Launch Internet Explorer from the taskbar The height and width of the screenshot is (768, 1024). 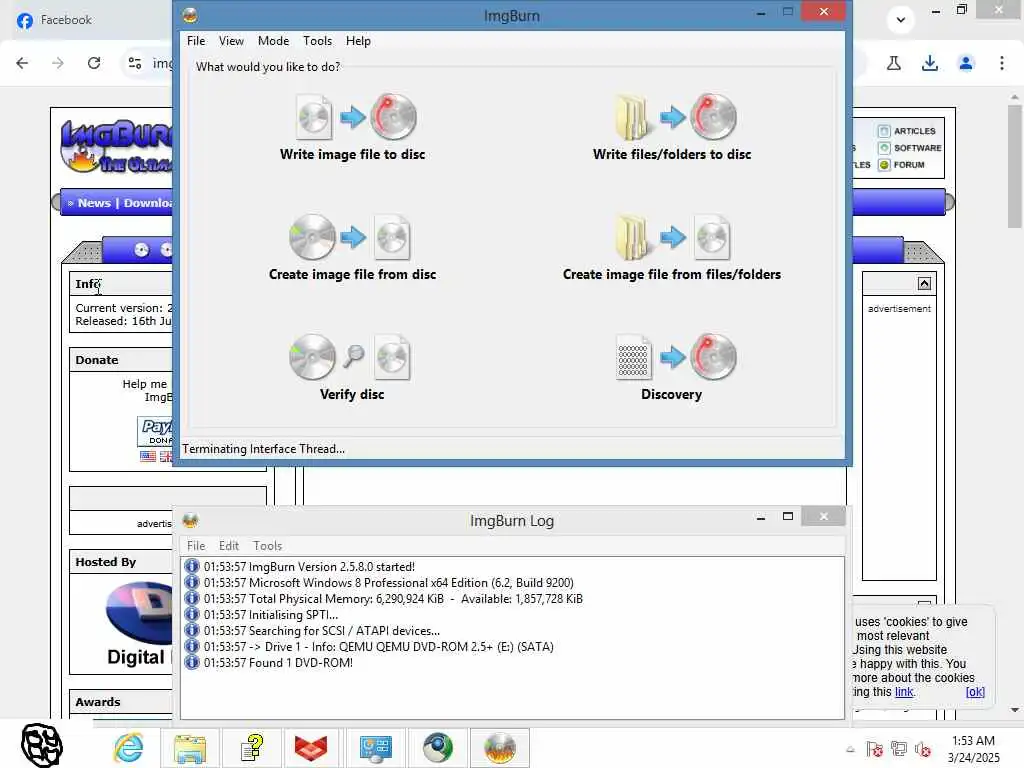click(x=128, y=747)
